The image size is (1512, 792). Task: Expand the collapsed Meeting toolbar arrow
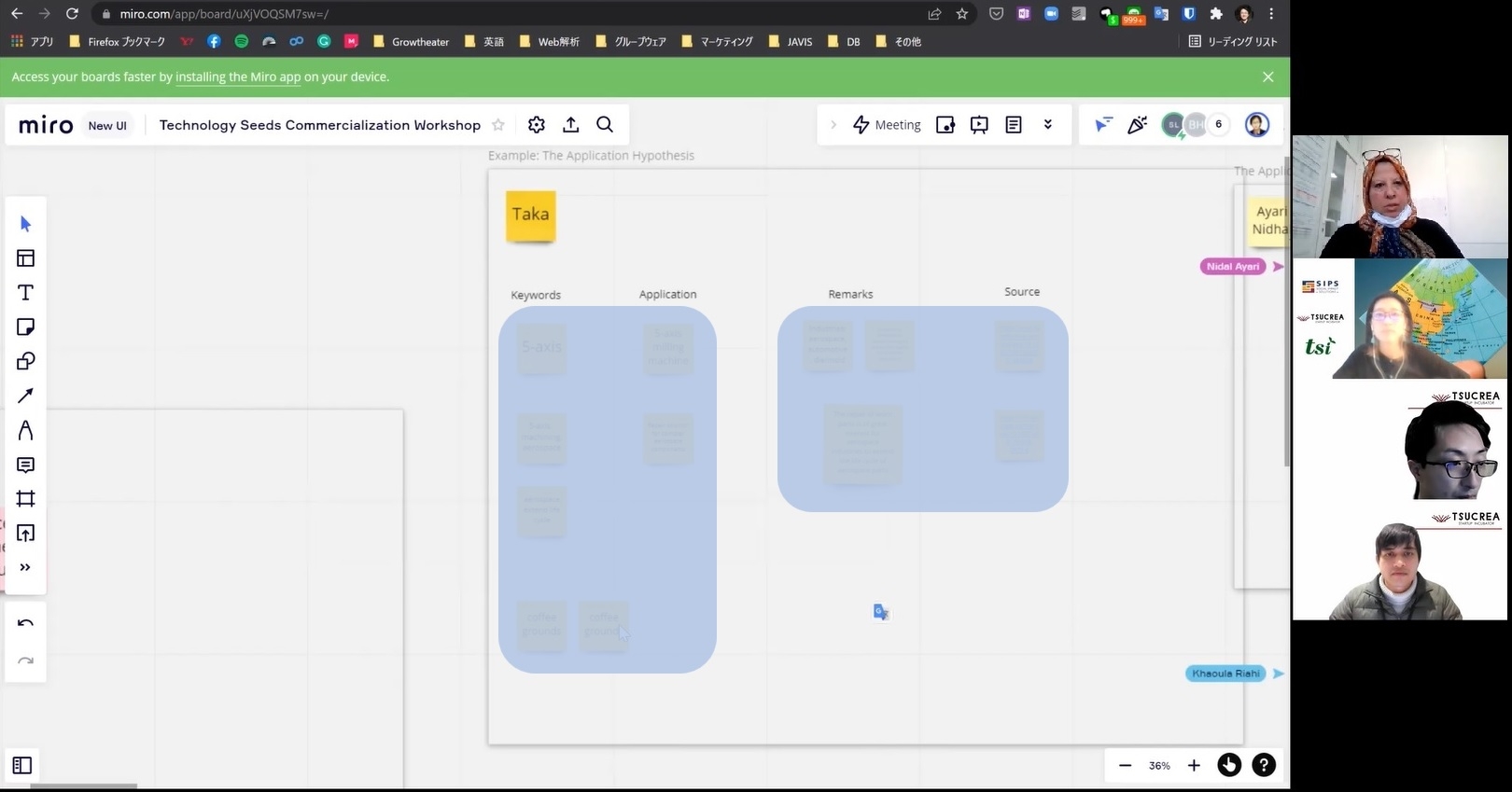[833, 125]
